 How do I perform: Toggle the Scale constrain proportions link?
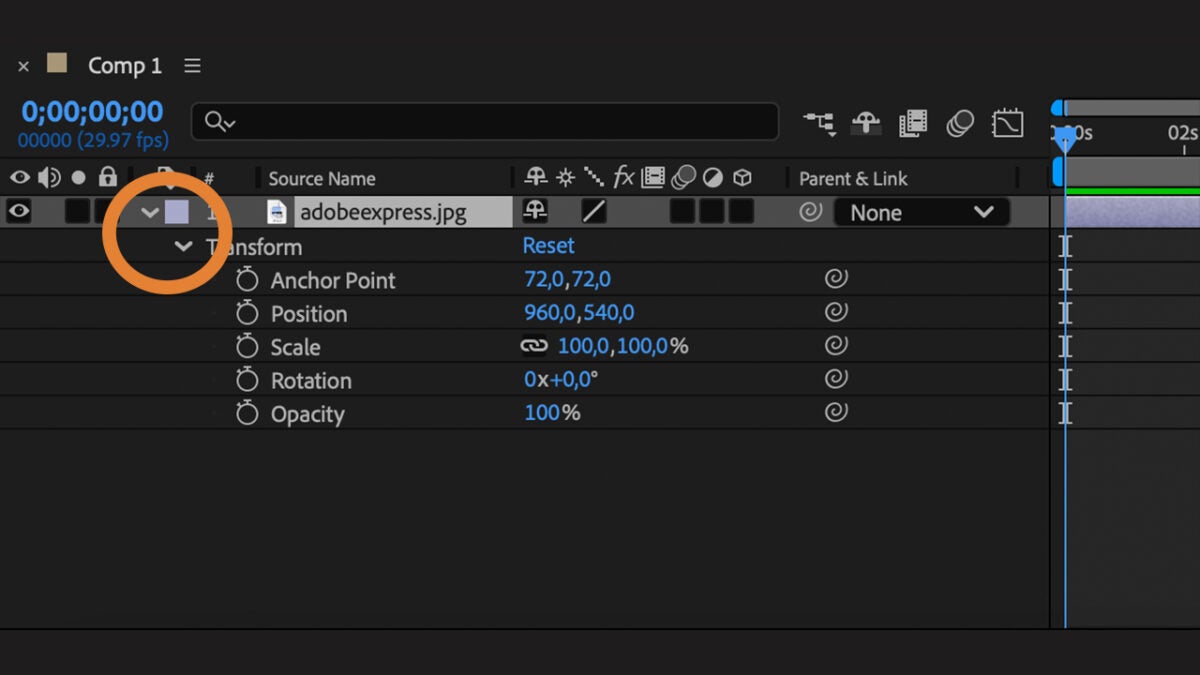pos(535,346)
